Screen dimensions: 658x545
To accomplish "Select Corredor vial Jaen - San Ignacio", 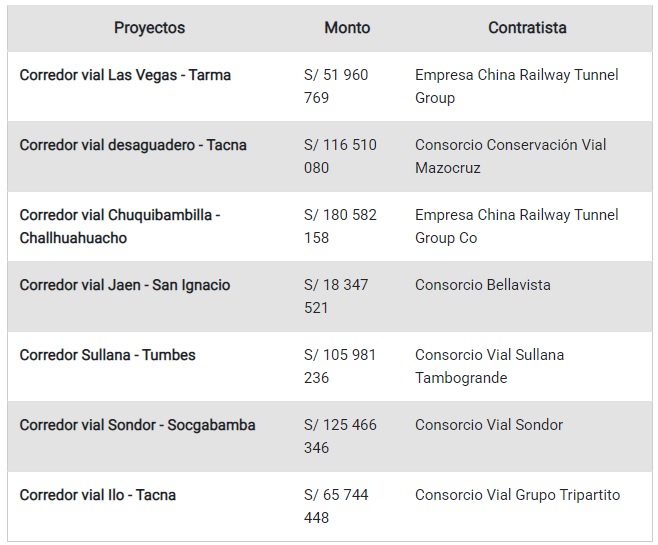I will click(x=125, y=285).
